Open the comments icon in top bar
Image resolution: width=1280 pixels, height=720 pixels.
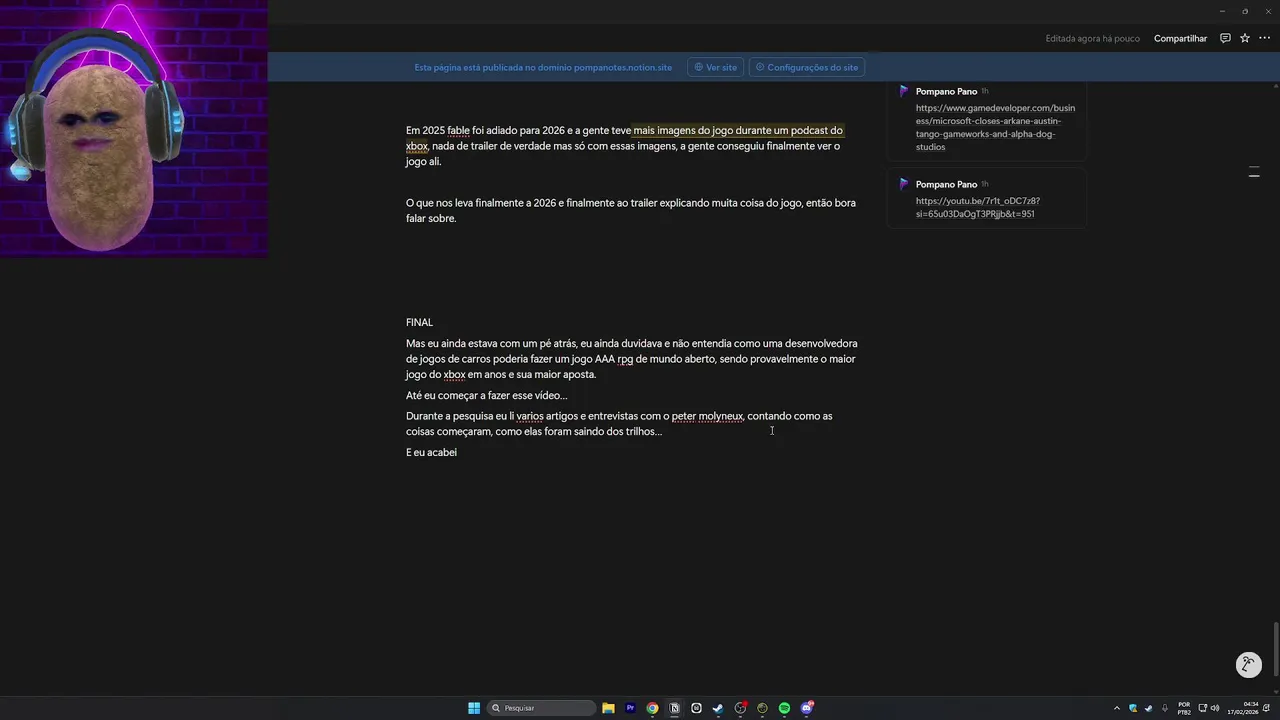click(x=1225, y=38)
